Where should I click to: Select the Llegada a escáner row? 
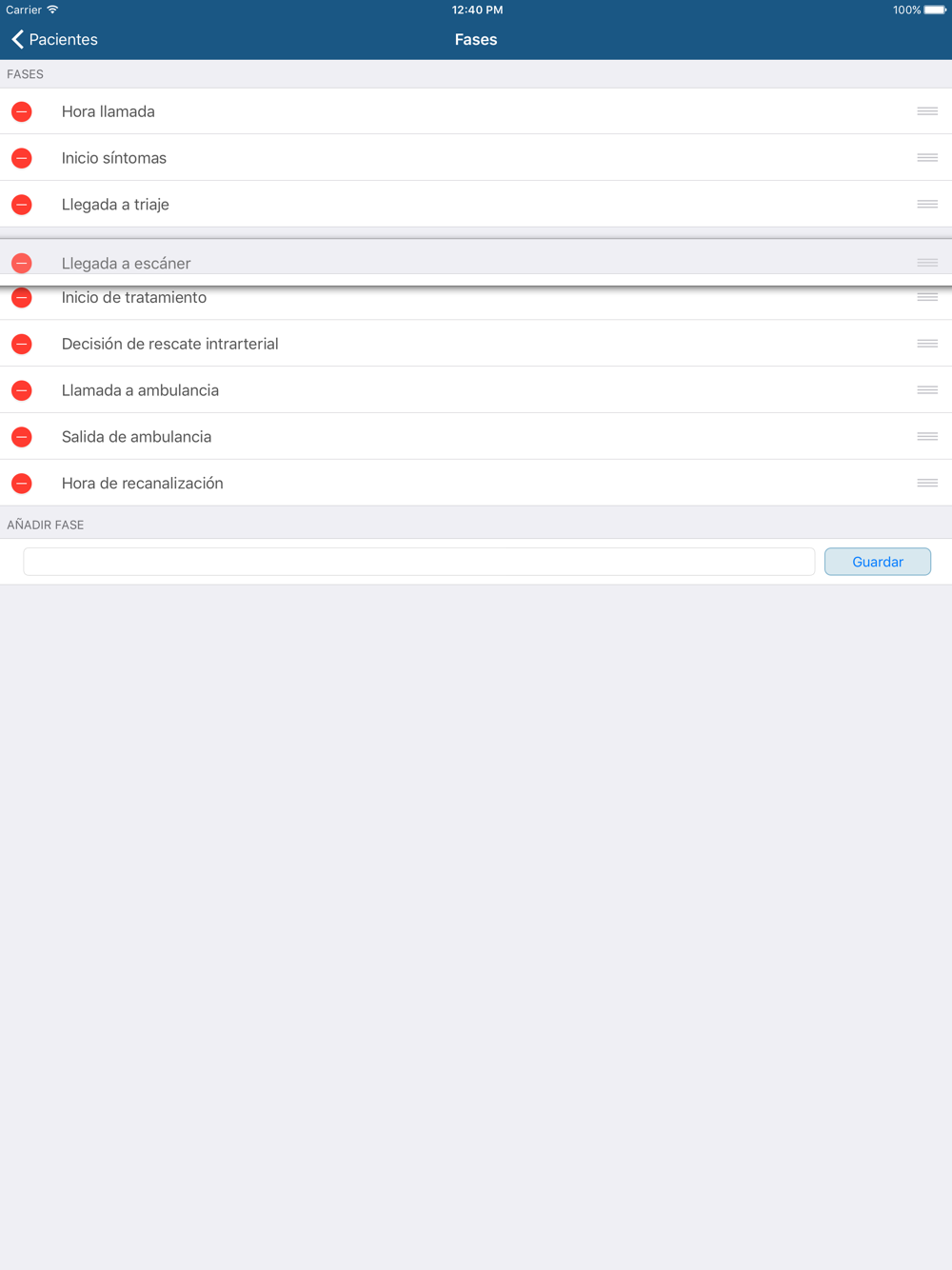(x=476, y=262)
